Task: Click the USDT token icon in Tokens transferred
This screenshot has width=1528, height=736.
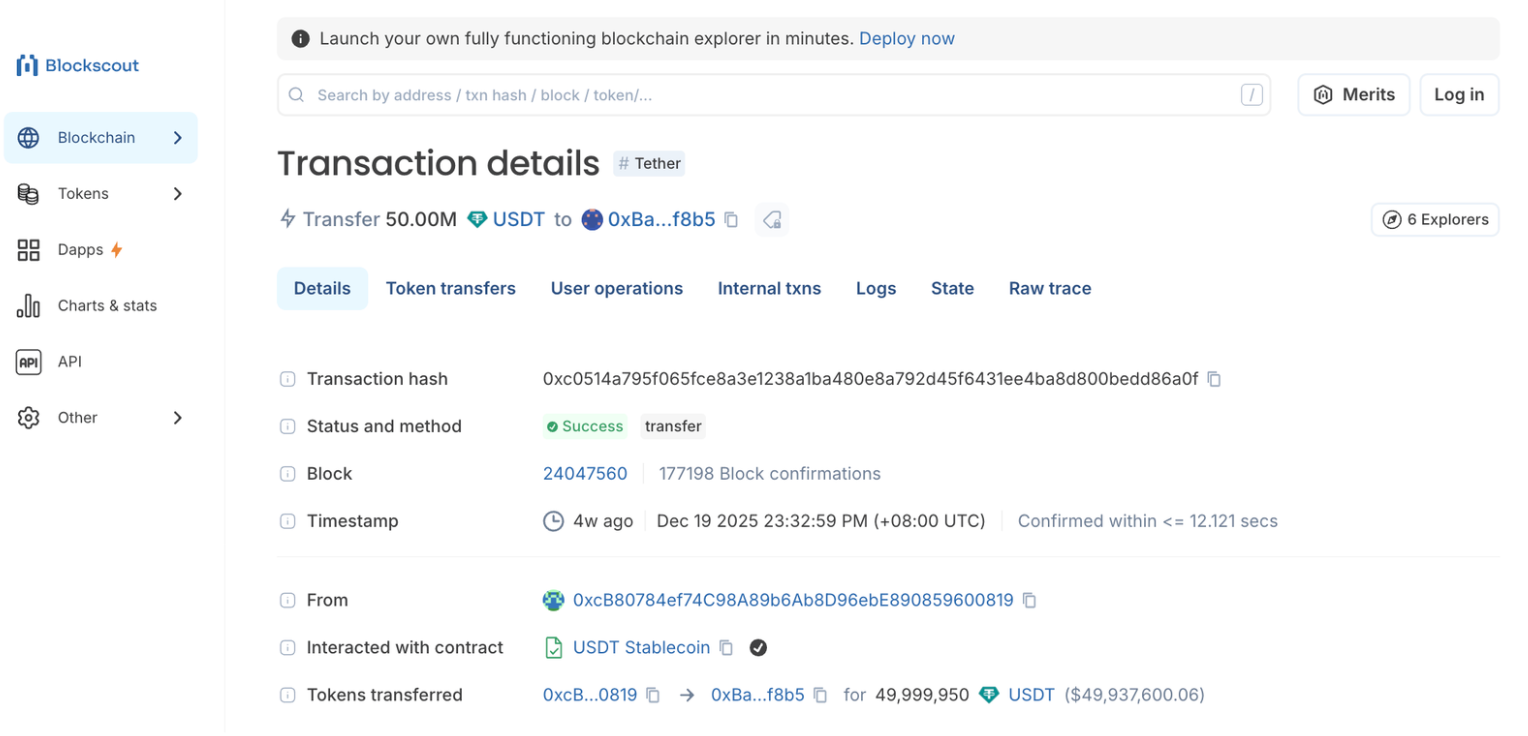Action: coord(989,694)
